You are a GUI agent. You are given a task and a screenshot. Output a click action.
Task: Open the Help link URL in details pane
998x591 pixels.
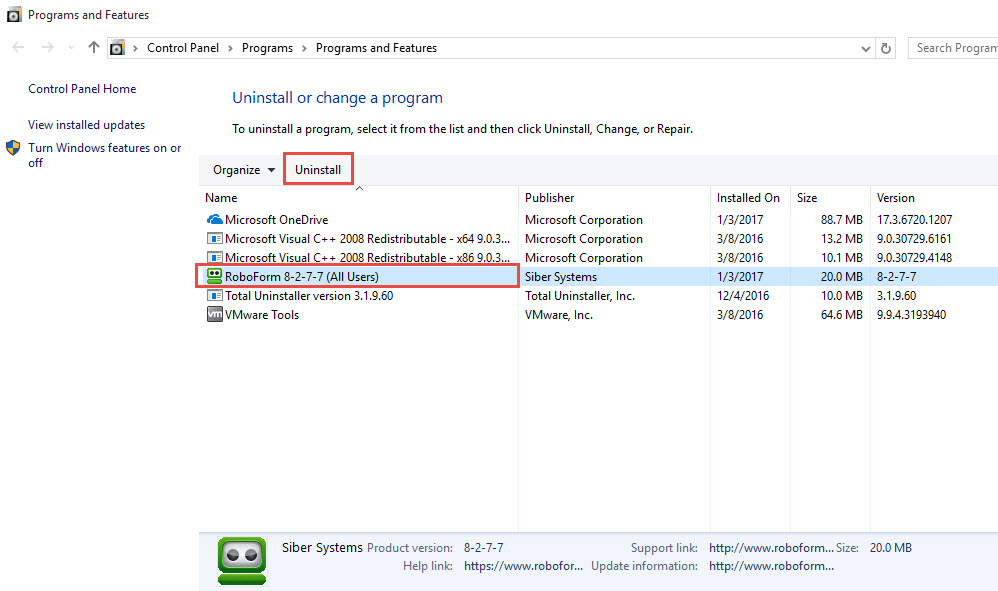[x=523, y=566]
